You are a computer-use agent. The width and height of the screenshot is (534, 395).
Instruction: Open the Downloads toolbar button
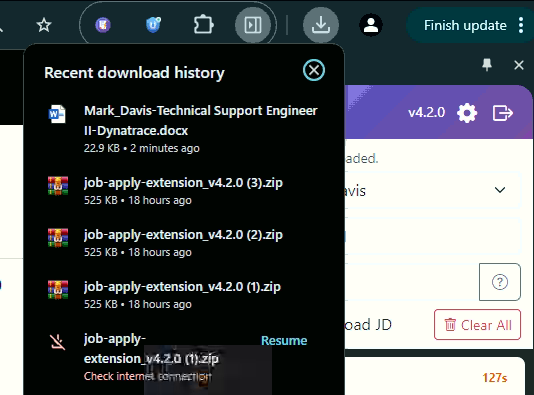[321, 25]
